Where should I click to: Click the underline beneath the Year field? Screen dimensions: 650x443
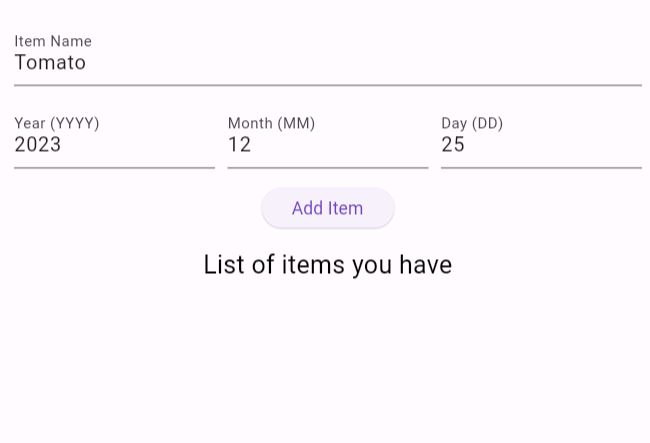[114, 167]
